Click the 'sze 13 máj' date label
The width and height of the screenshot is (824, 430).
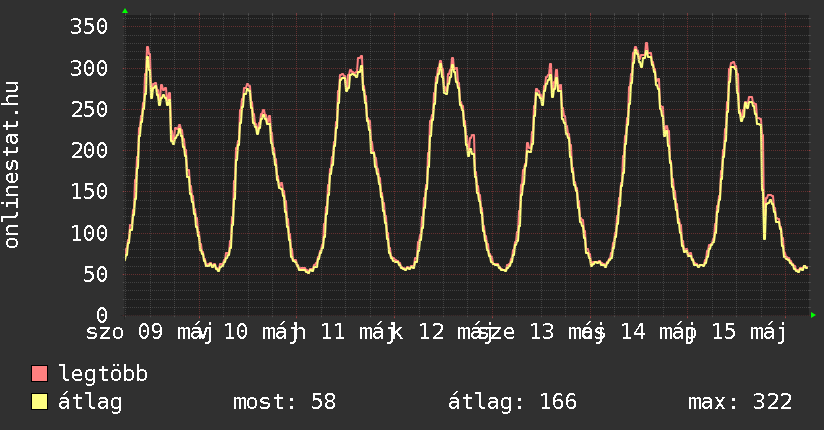542,332
